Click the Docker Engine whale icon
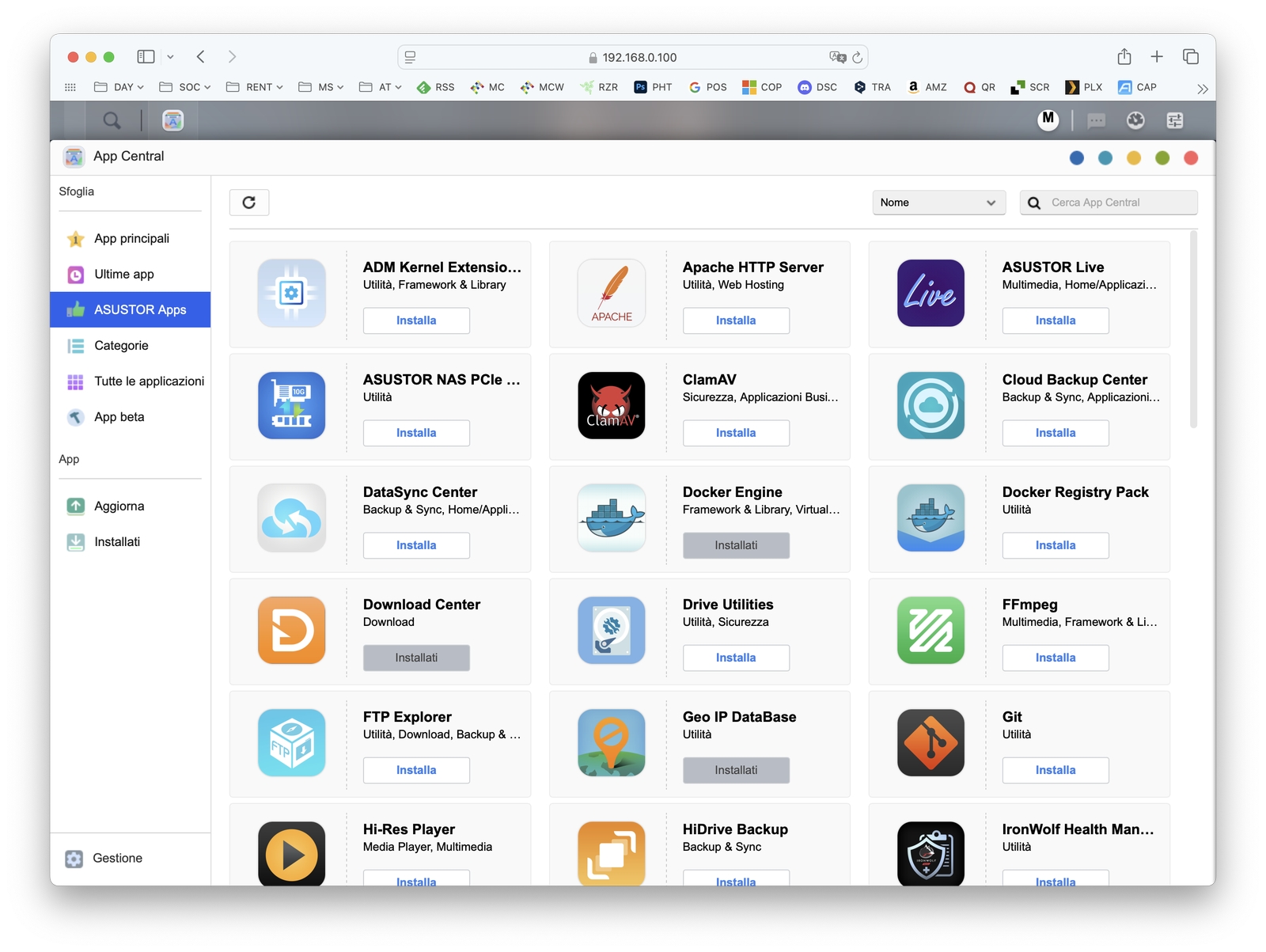This screenshot has height=952, width=1266. (612, 518)
